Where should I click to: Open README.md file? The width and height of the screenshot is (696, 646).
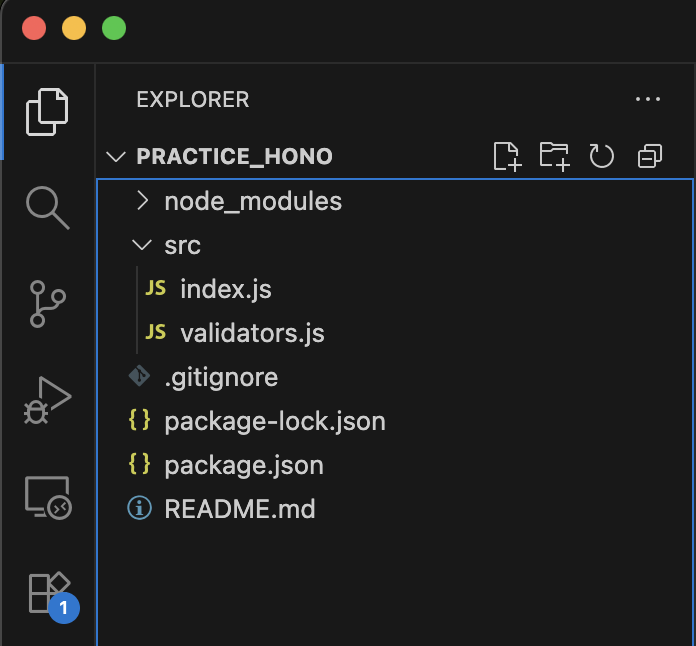coord(239,509)
